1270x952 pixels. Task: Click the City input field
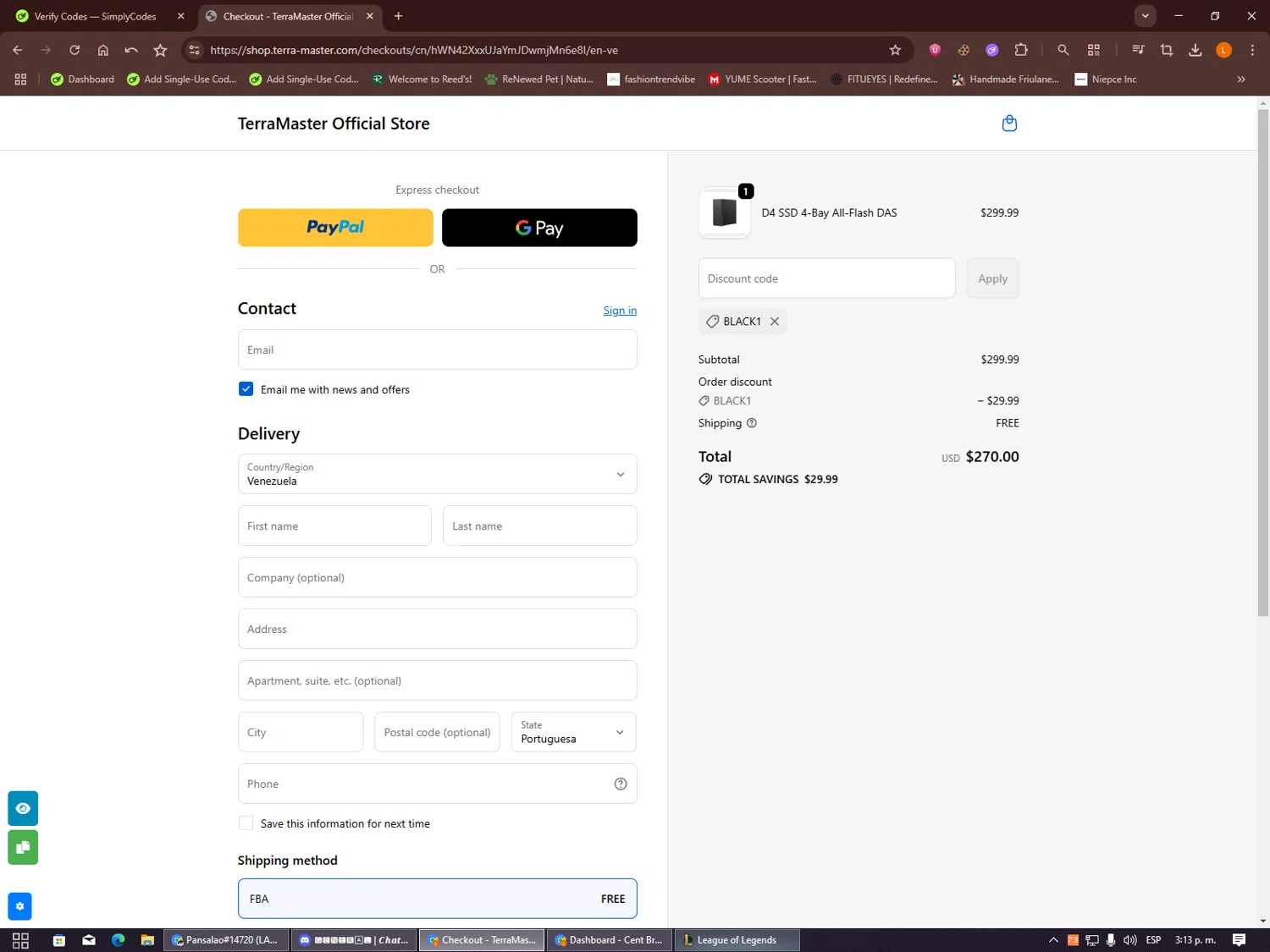tap(300, 732)
